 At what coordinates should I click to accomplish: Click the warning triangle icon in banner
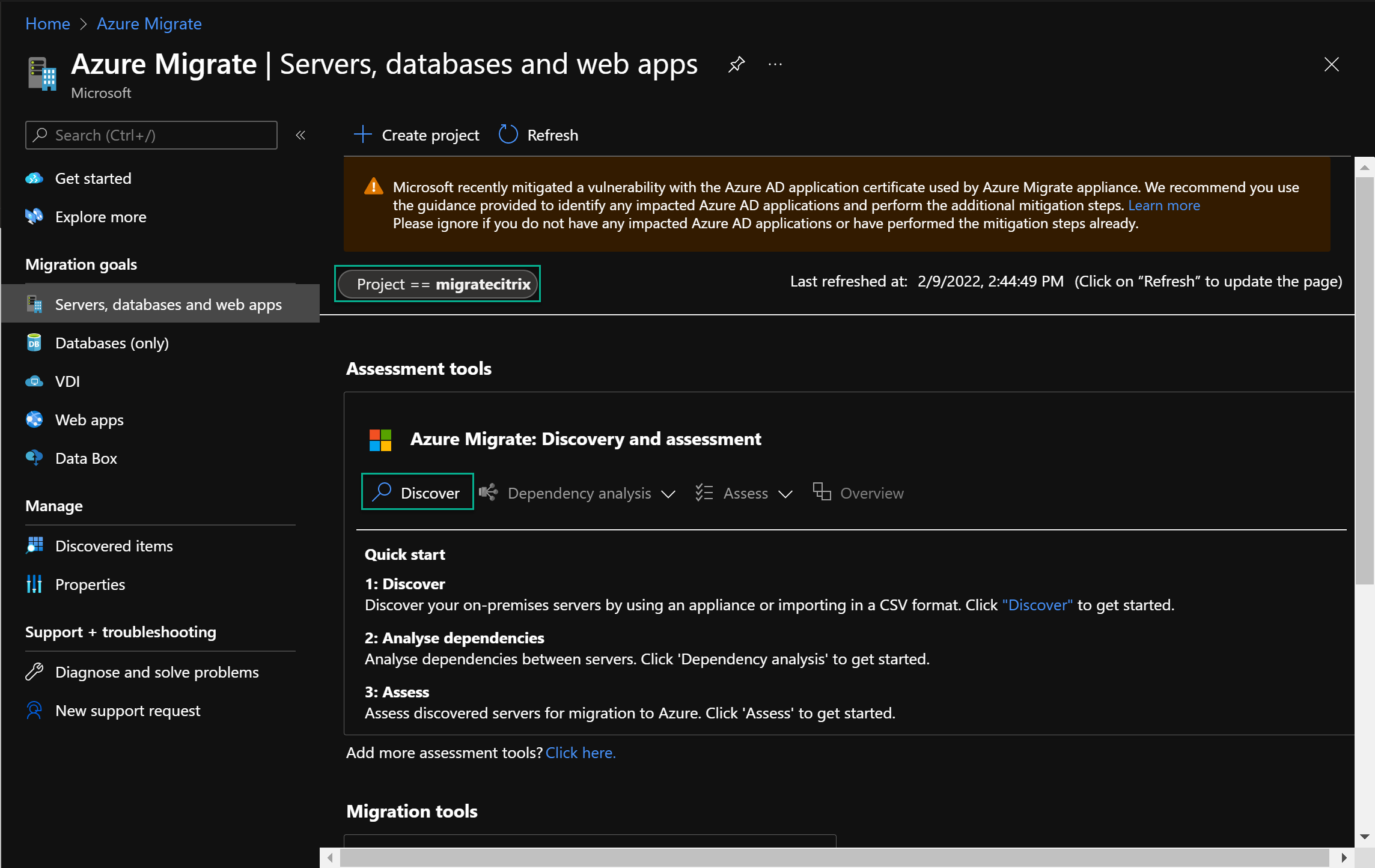click(374, 186)
